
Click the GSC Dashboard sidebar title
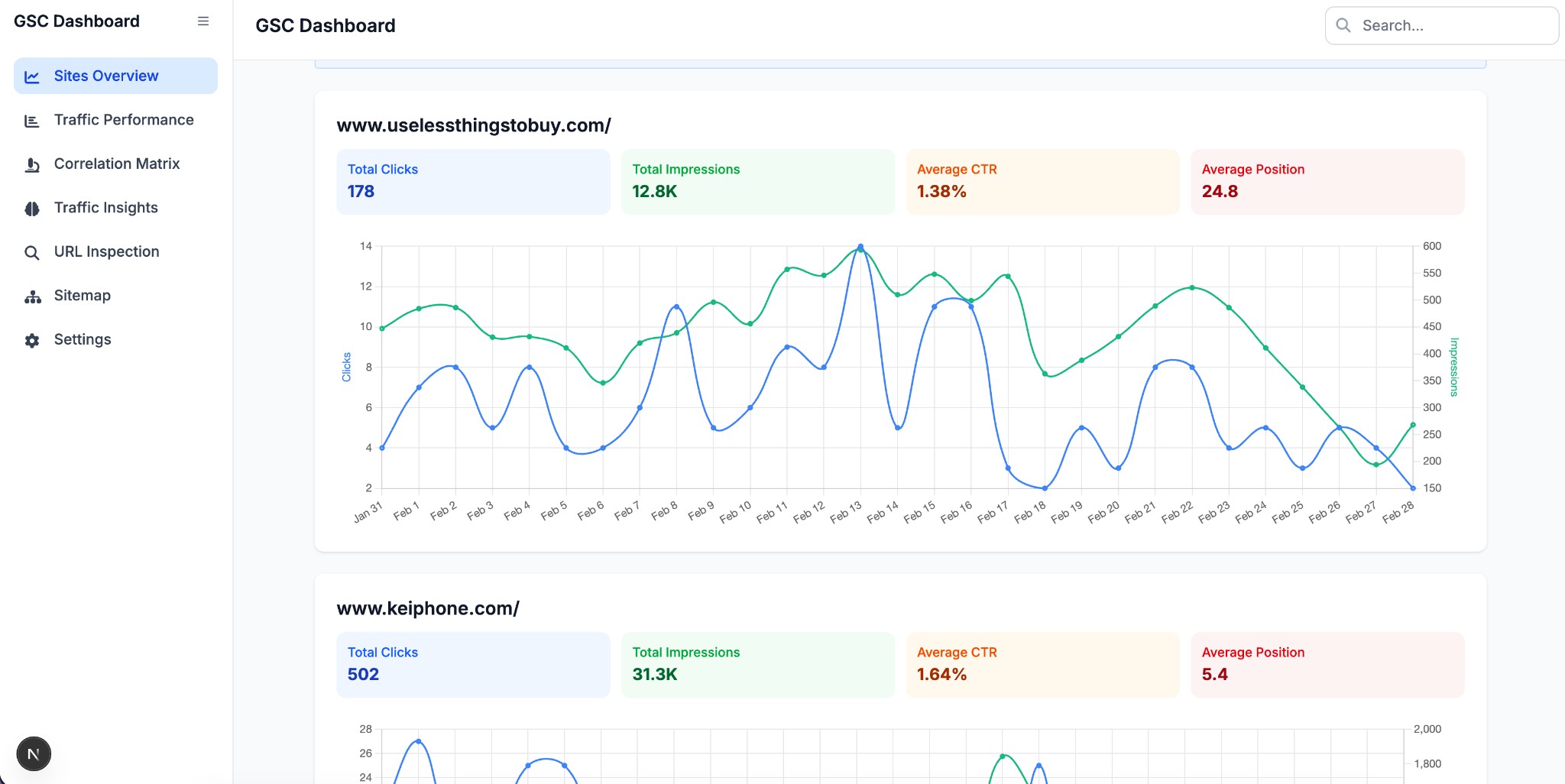coord(76,21)
